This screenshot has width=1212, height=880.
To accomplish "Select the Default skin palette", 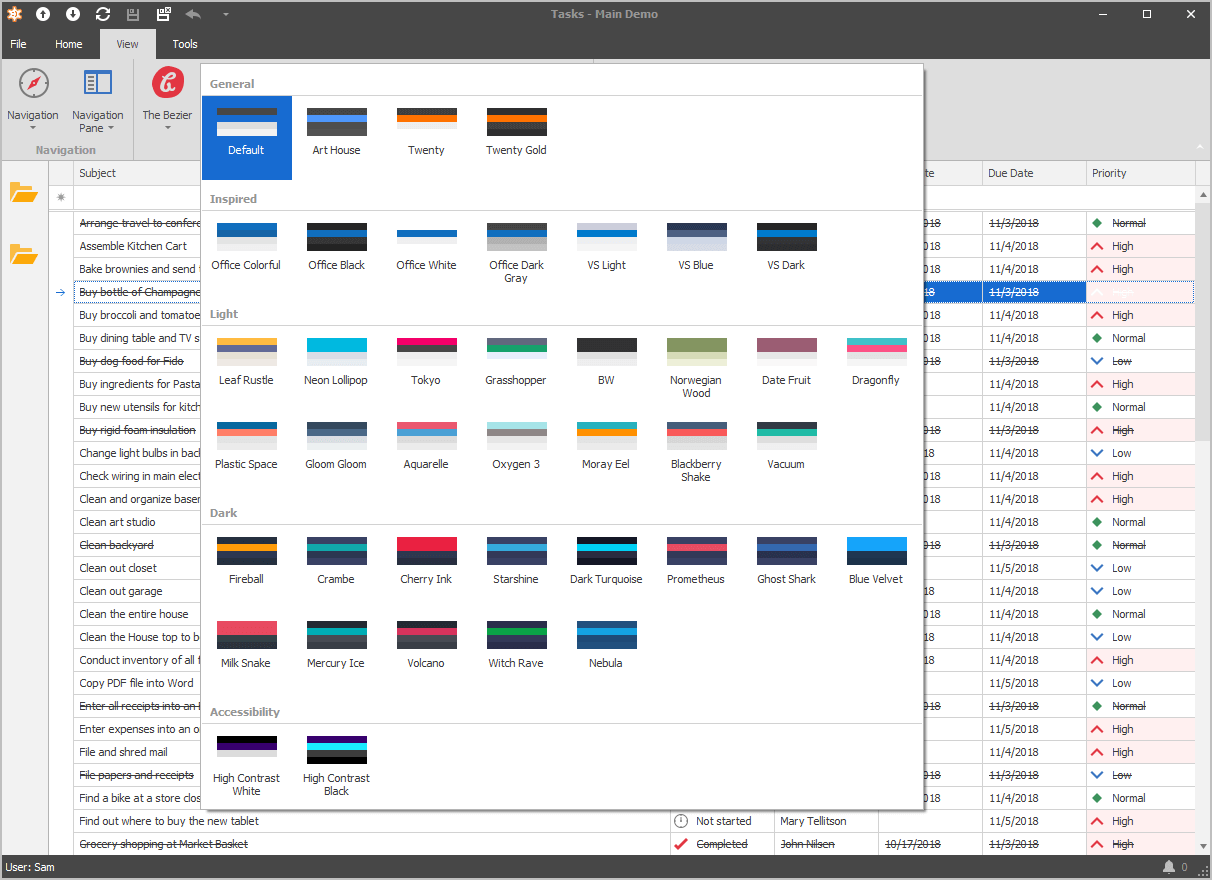I will click(x=247, y=138).
